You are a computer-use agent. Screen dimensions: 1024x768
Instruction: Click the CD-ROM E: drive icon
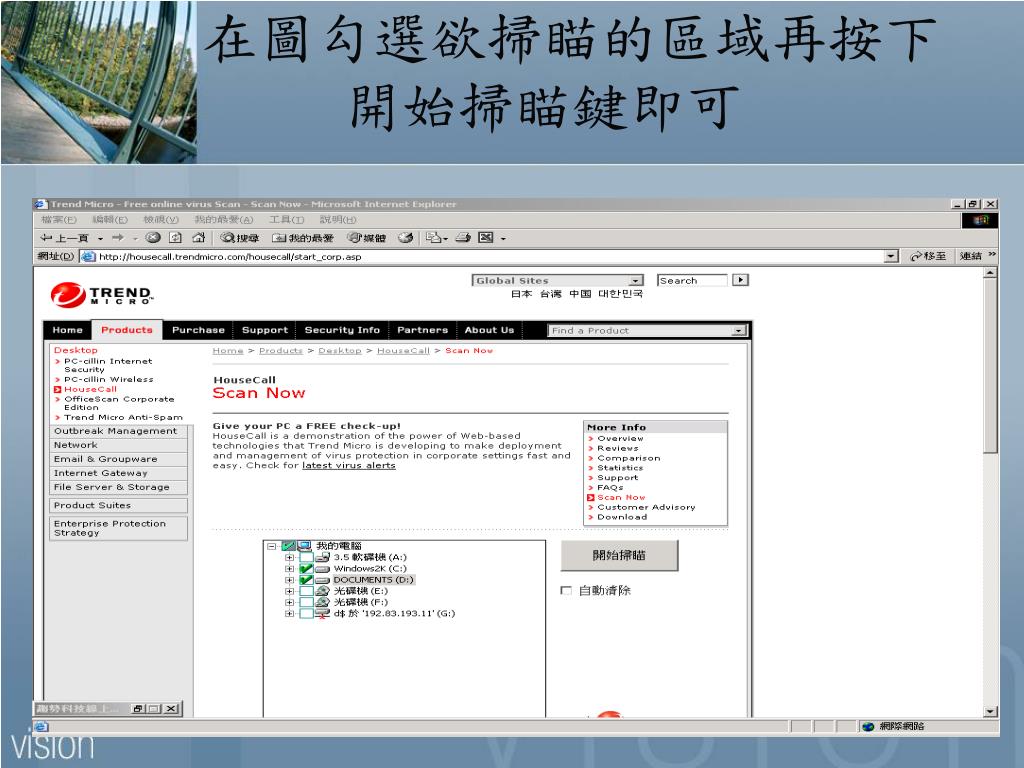click(322, 591)
